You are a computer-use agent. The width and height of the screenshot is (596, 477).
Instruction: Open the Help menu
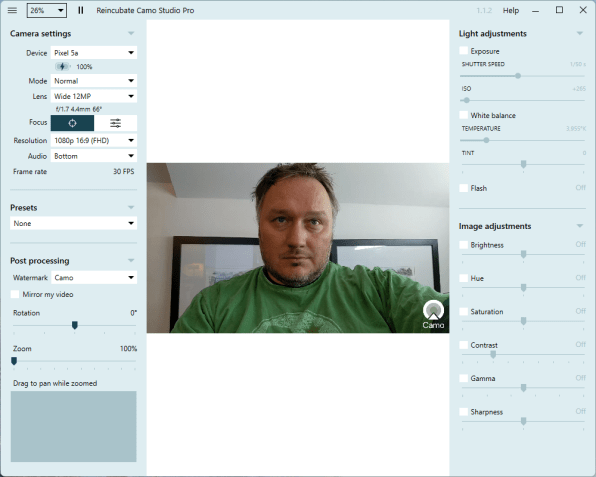click(x=510, y=11)
